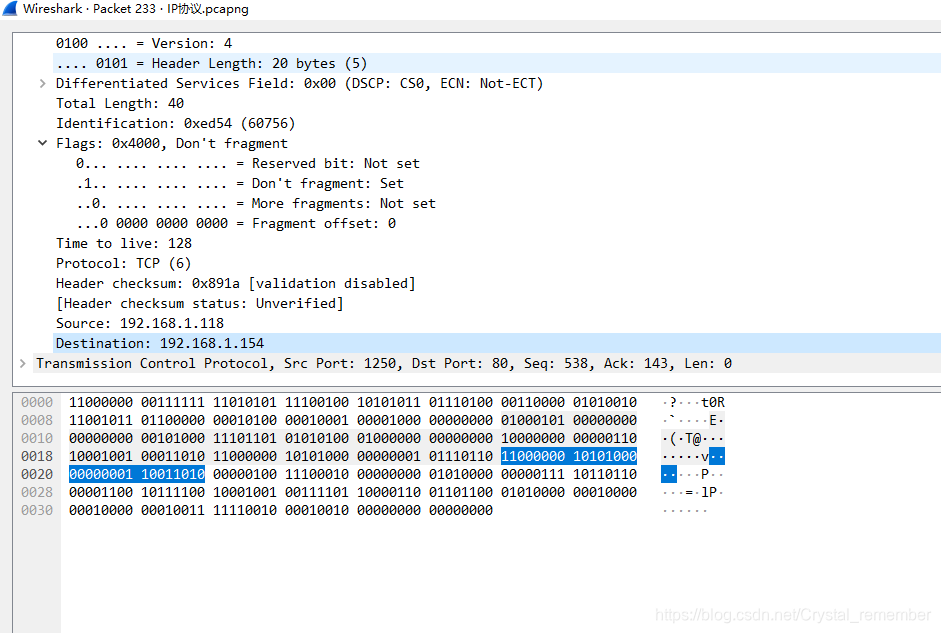Click highlighted byte 11000000 in row 0018
This screenshot has width=941, height=633.
point(533,456)
